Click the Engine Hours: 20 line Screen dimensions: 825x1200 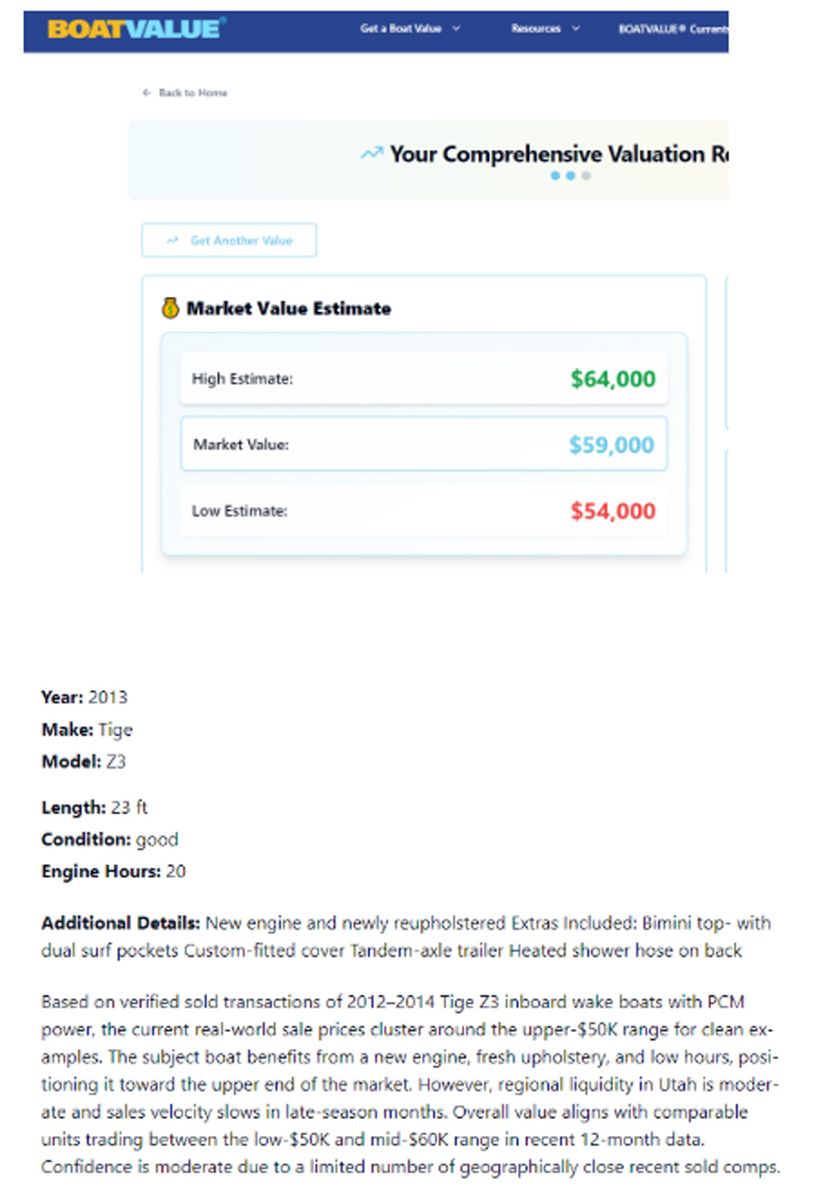pos(113,871)
